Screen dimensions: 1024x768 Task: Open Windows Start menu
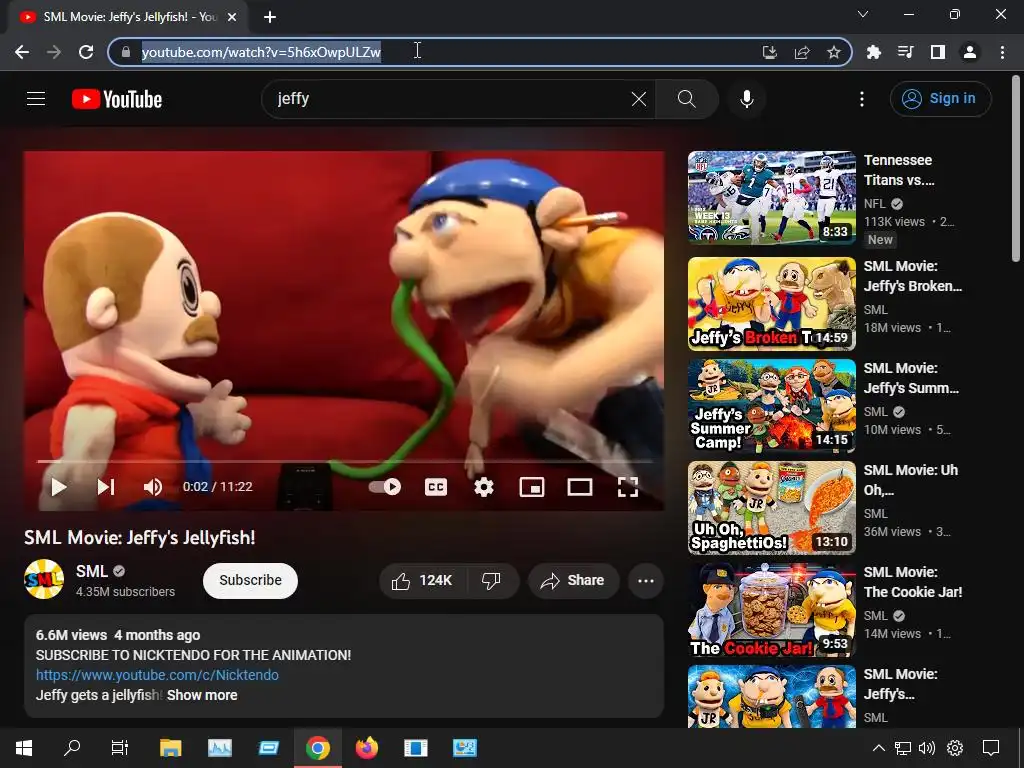point(24,748)
